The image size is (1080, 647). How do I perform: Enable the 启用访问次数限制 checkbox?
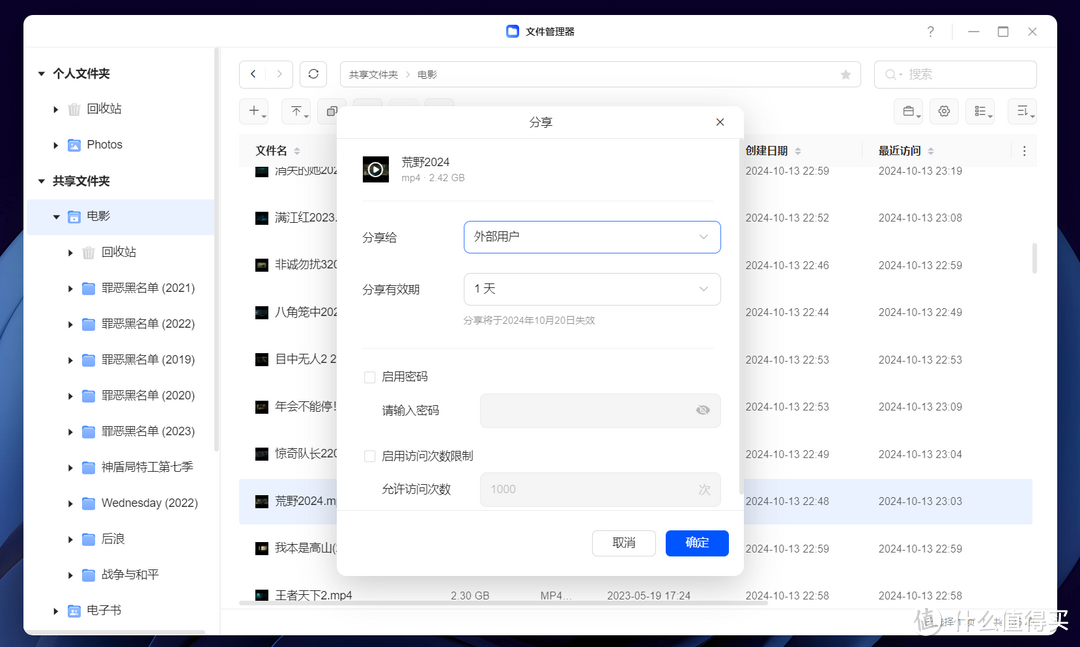tap(369, 455)
